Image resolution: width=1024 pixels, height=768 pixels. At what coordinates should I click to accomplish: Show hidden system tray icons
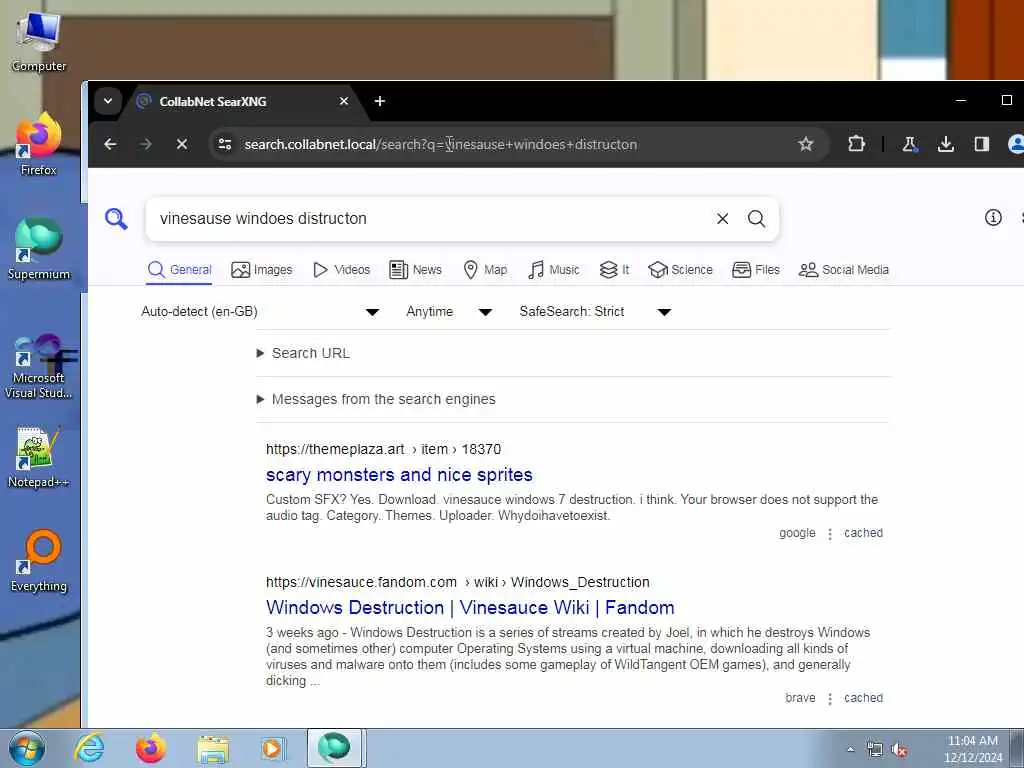(x=850, y=750)
